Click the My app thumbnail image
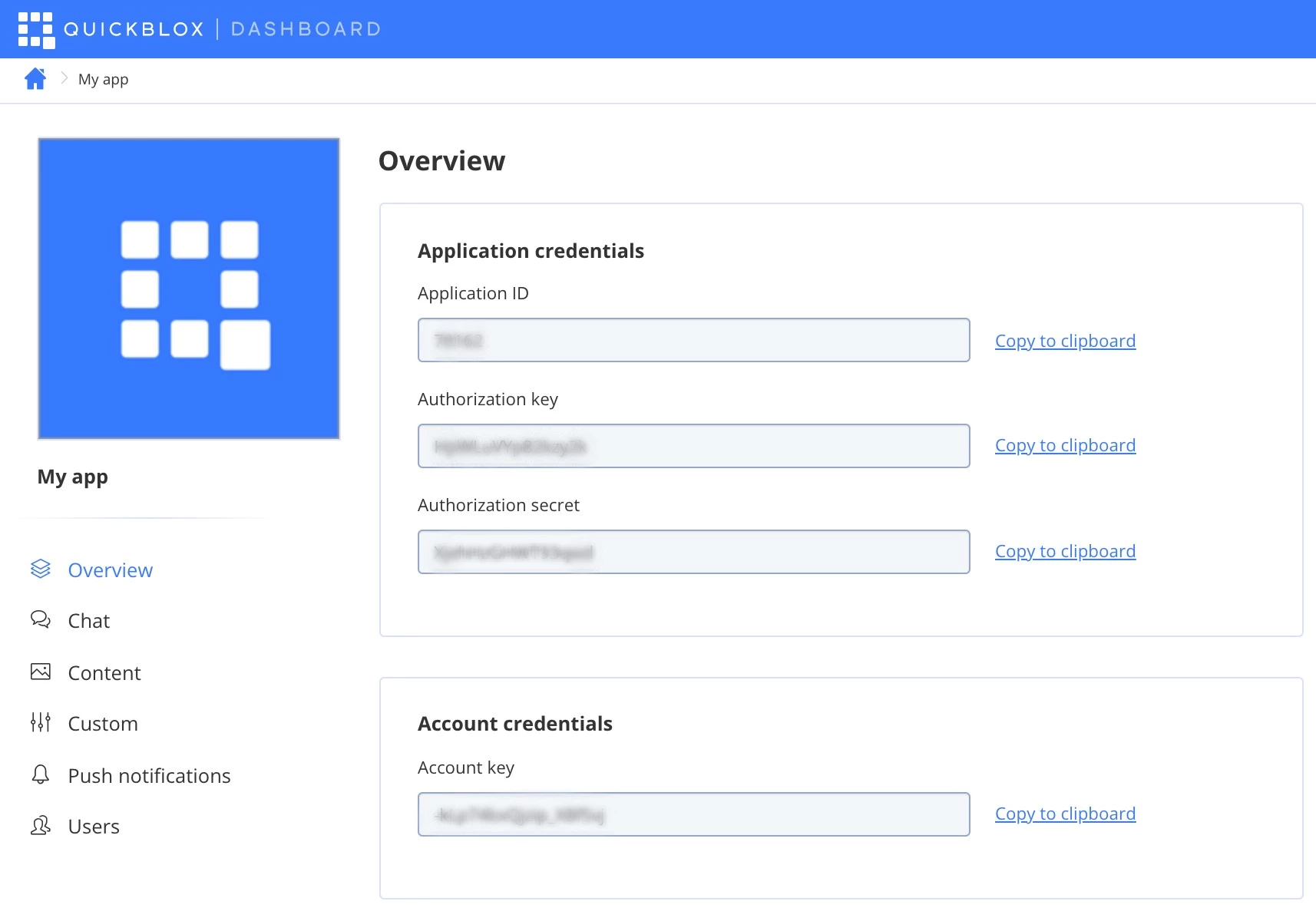The image size is (1316, 921). click(188, 288)
